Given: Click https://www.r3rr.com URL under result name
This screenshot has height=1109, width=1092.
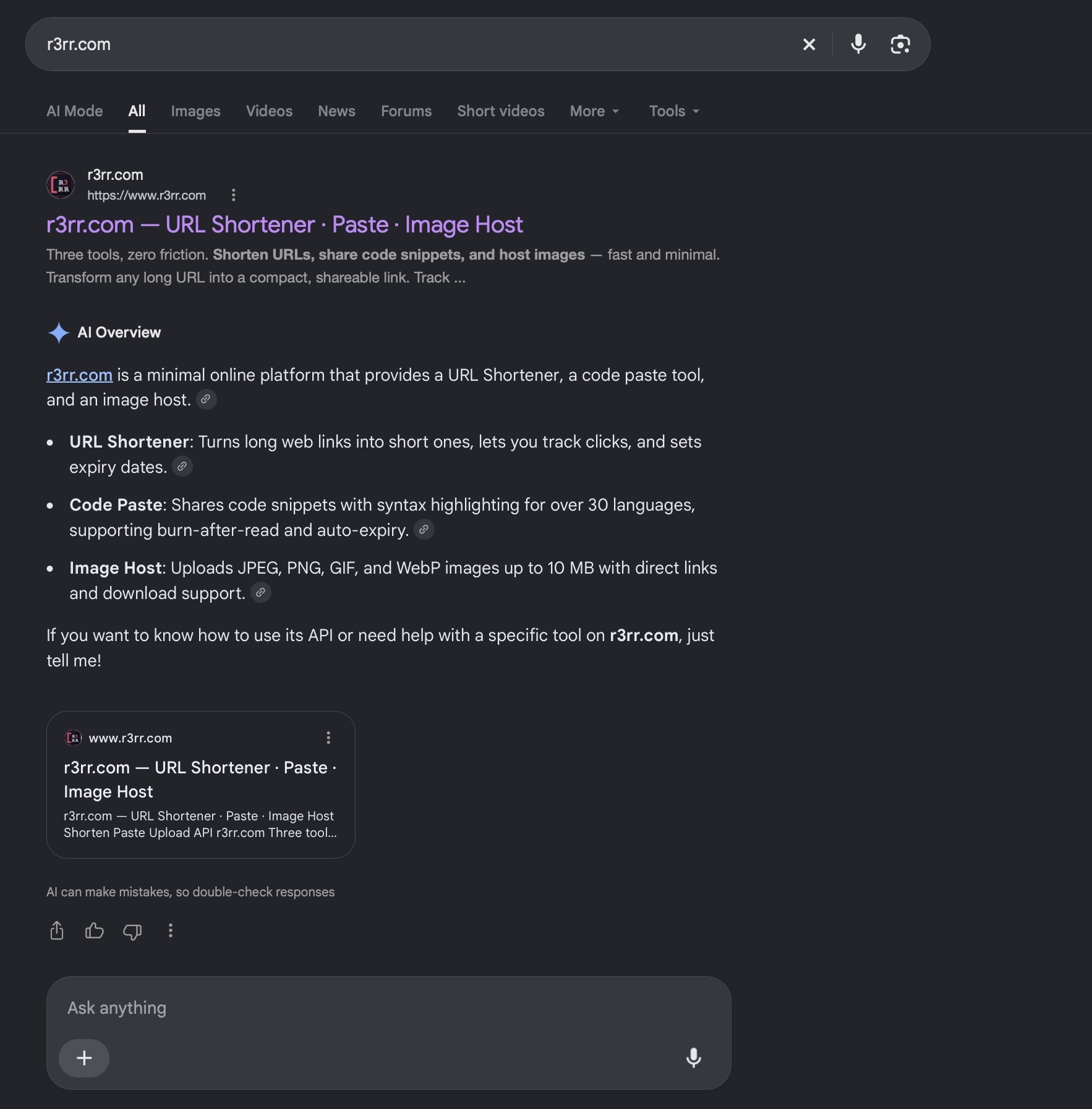Looking at the screenshot, I should pos(147,195).
